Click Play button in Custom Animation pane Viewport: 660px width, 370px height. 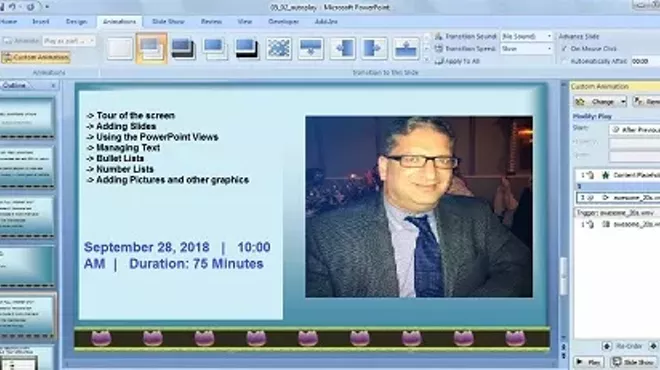(589, 362)
